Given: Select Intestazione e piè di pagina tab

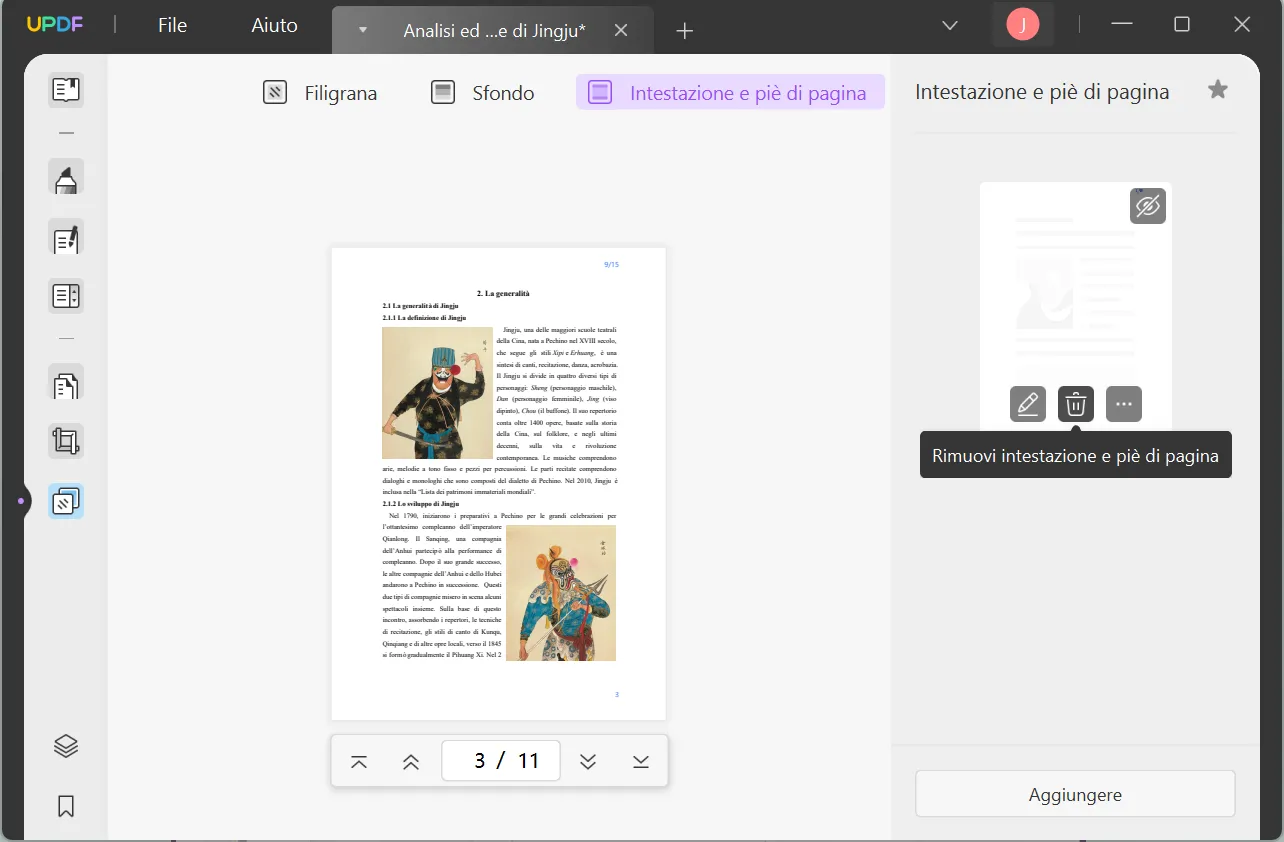Looking at the screenshot, I should [x=730, y=93].
